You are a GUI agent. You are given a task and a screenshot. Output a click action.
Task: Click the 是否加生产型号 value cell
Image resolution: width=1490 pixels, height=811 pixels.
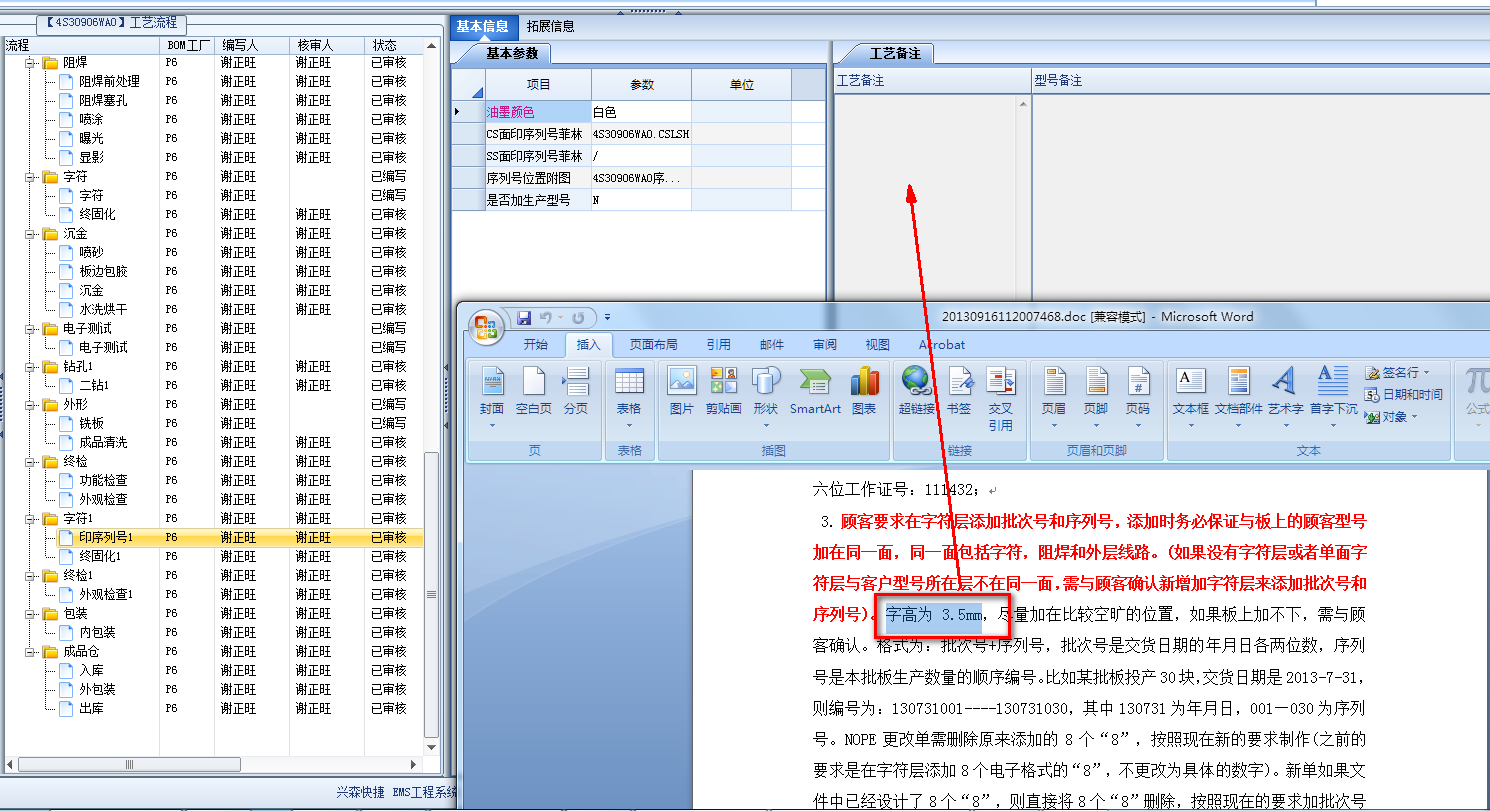[x=641, y=199]
